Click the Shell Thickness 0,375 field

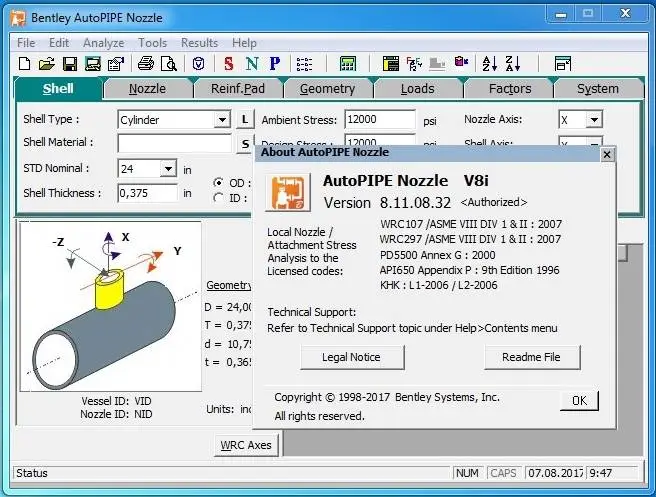pyautogui.click(x=148, y=193)
